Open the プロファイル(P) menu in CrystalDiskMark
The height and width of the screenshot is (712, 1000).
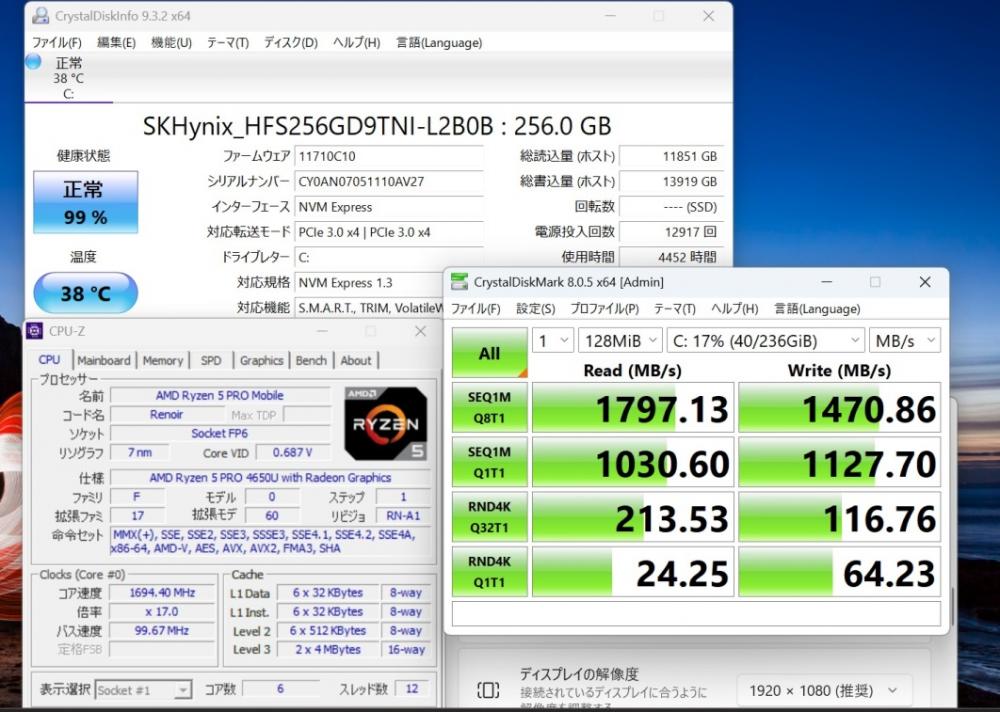[604, 309]
